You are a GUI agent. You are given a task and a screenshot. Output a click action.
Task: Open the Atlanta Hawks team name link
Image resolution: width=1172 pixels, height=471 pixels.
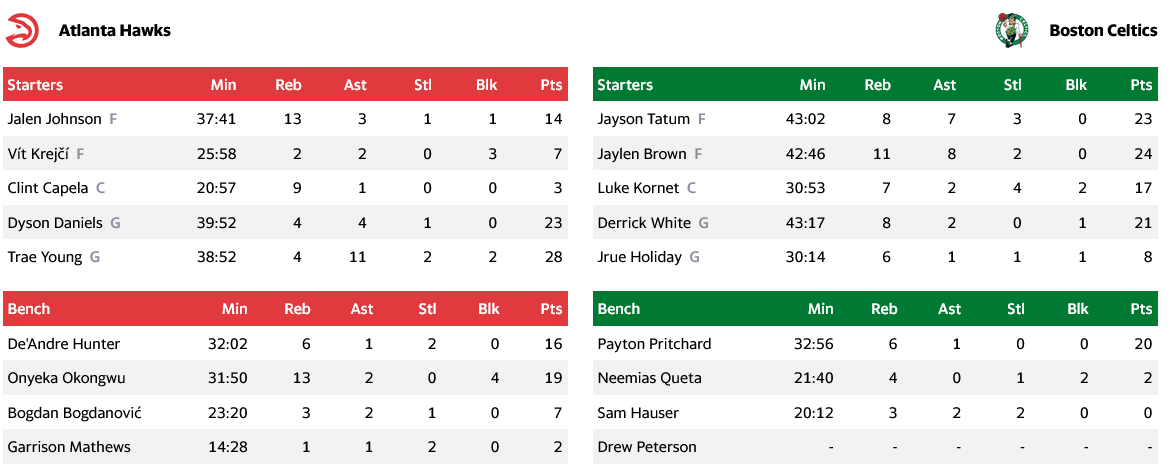(114, 30)
